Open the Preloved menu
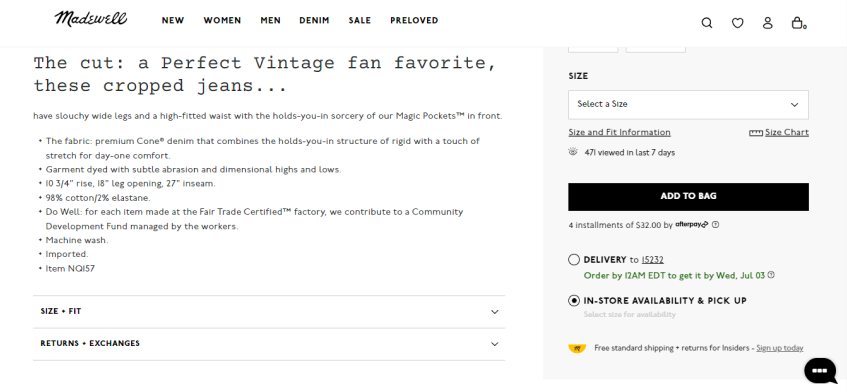Image resolution: width=847 pixels, height=392 pixels. pos(414,21)
